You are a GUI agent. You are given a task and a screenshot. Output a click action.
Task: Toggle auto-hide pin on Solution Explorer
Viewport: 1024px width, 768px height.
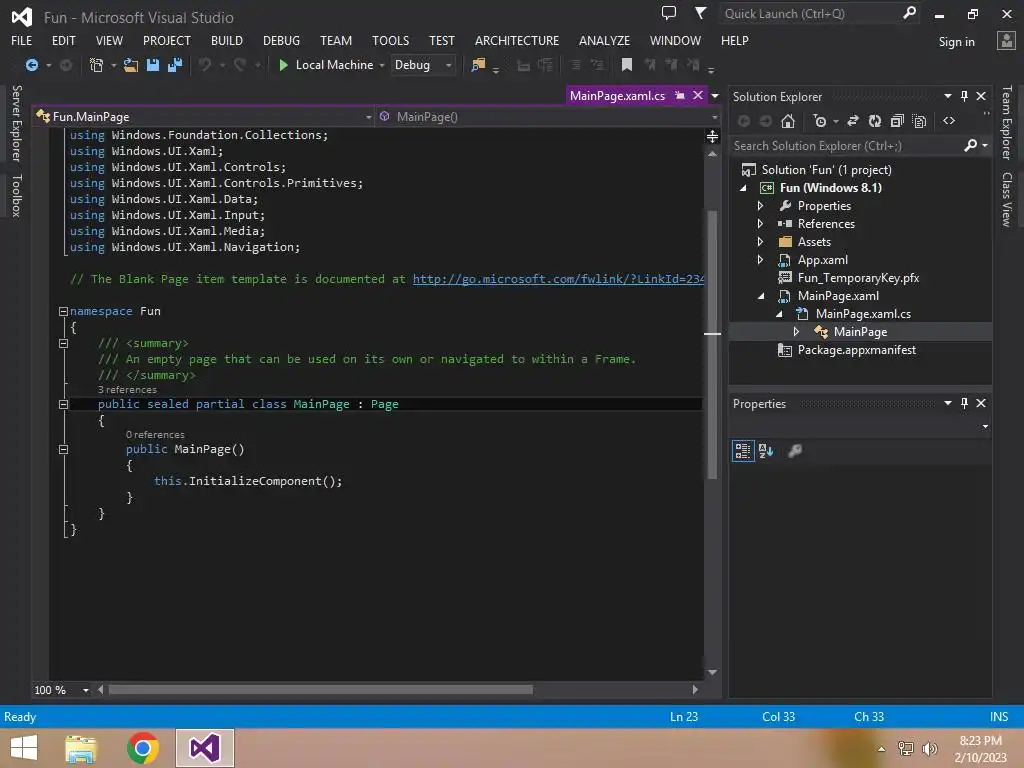point(965,96)
